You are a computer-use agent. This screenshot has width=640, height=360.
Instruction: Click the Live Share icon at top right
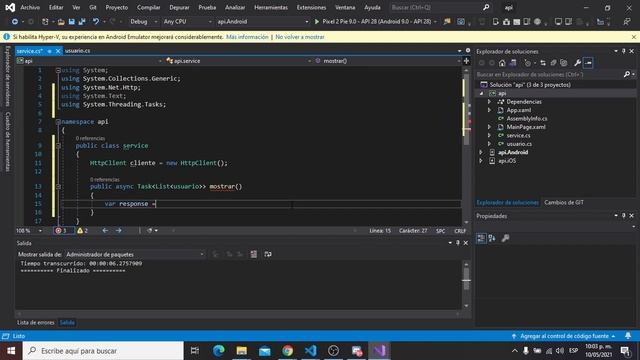coord(627,22)
